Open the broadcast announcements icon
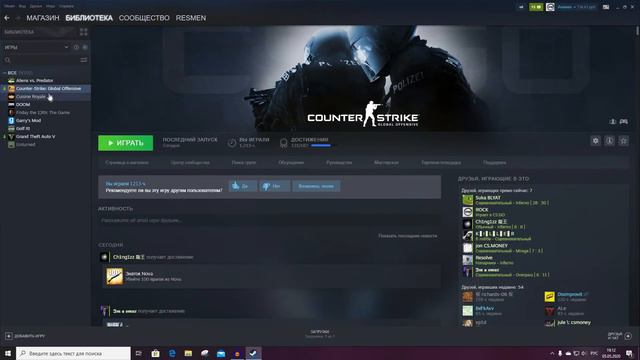 (x=521, y=7)
